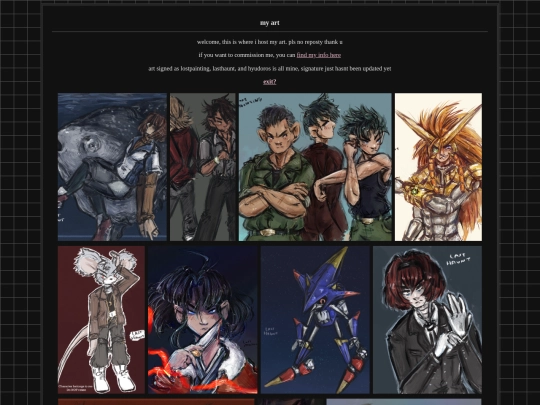View the three men on teal background
Image resolution: width=540 pixels, height=405 pixels.
click(315, 167)
